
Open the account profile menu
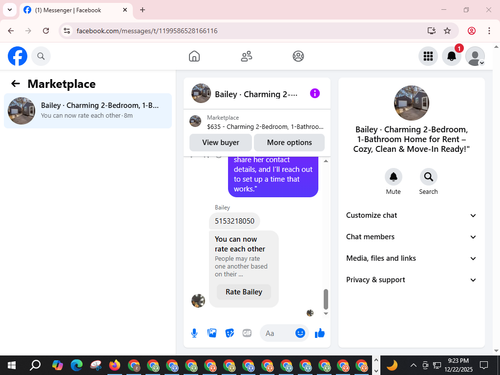[x=475, y=56]
